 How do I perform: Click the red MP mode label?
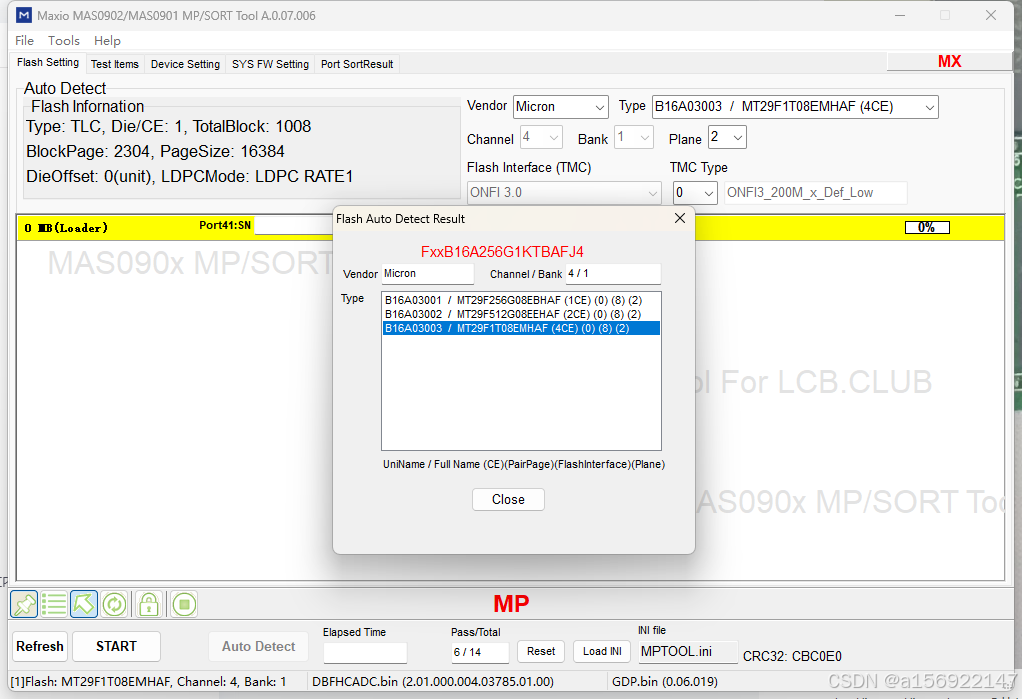pos(511,604)
